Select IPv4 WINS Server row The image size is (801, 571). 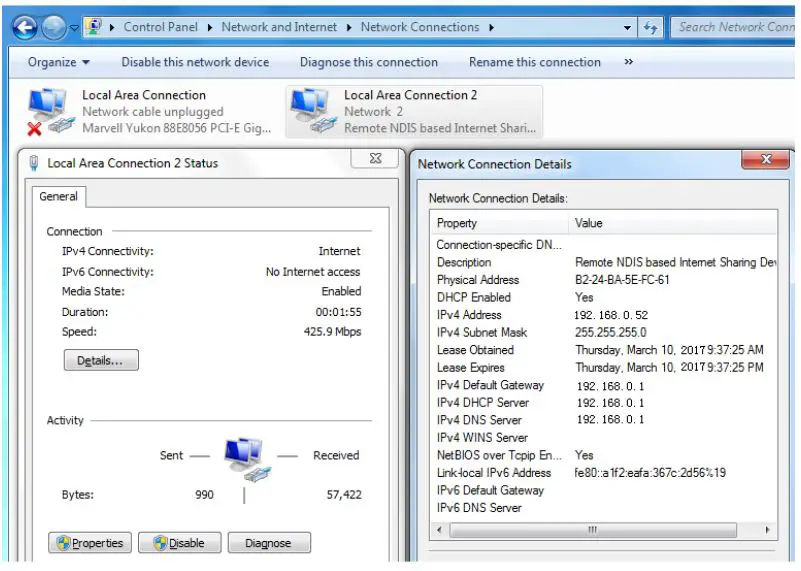tap(605, 438)
